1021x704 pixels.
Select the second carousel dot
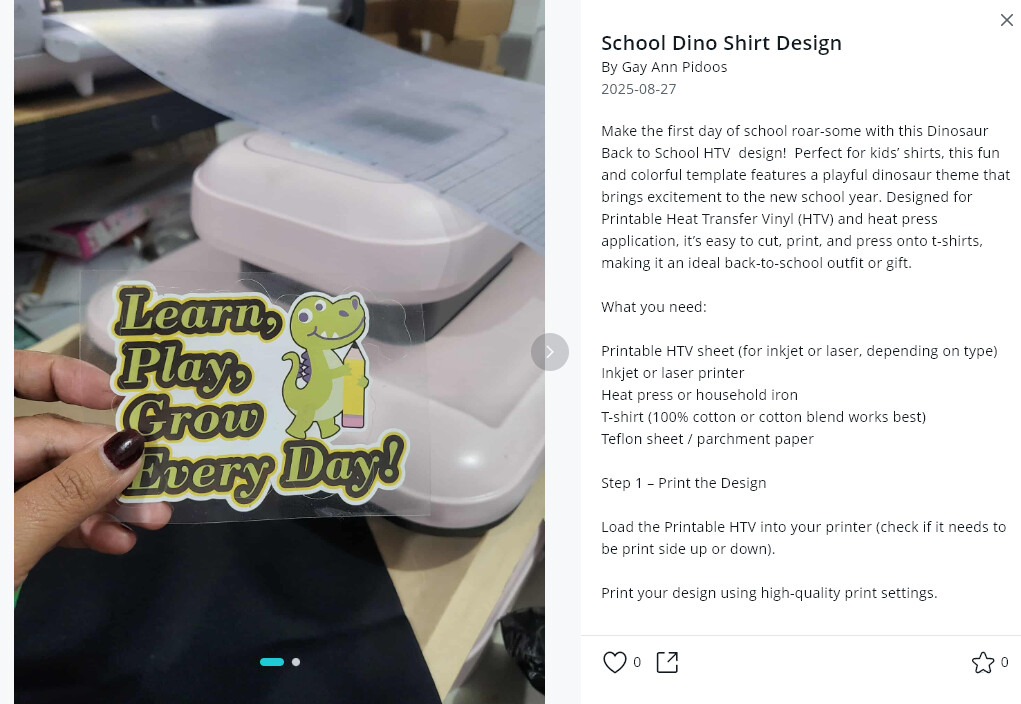tap(296, 662)
